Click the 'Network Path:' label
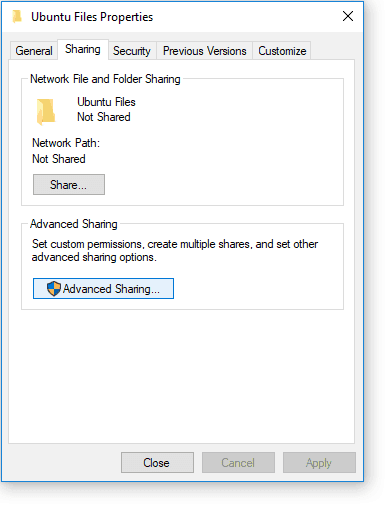The height and width of the screenshot is (511, 391). (x=66, y=143)
